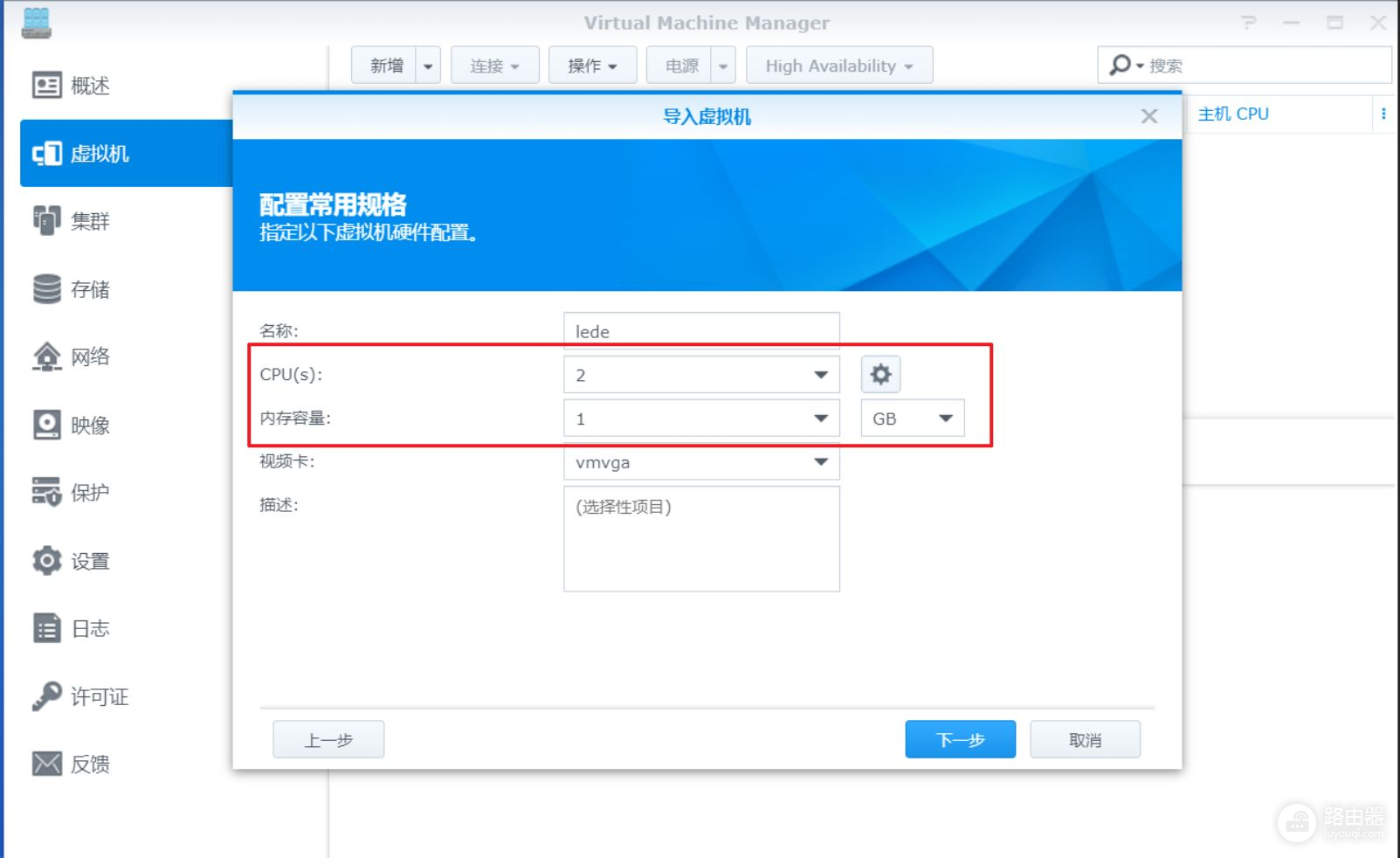Click the 名称: field label
This screenshot has height=858, width=1400.
point(279,330)
